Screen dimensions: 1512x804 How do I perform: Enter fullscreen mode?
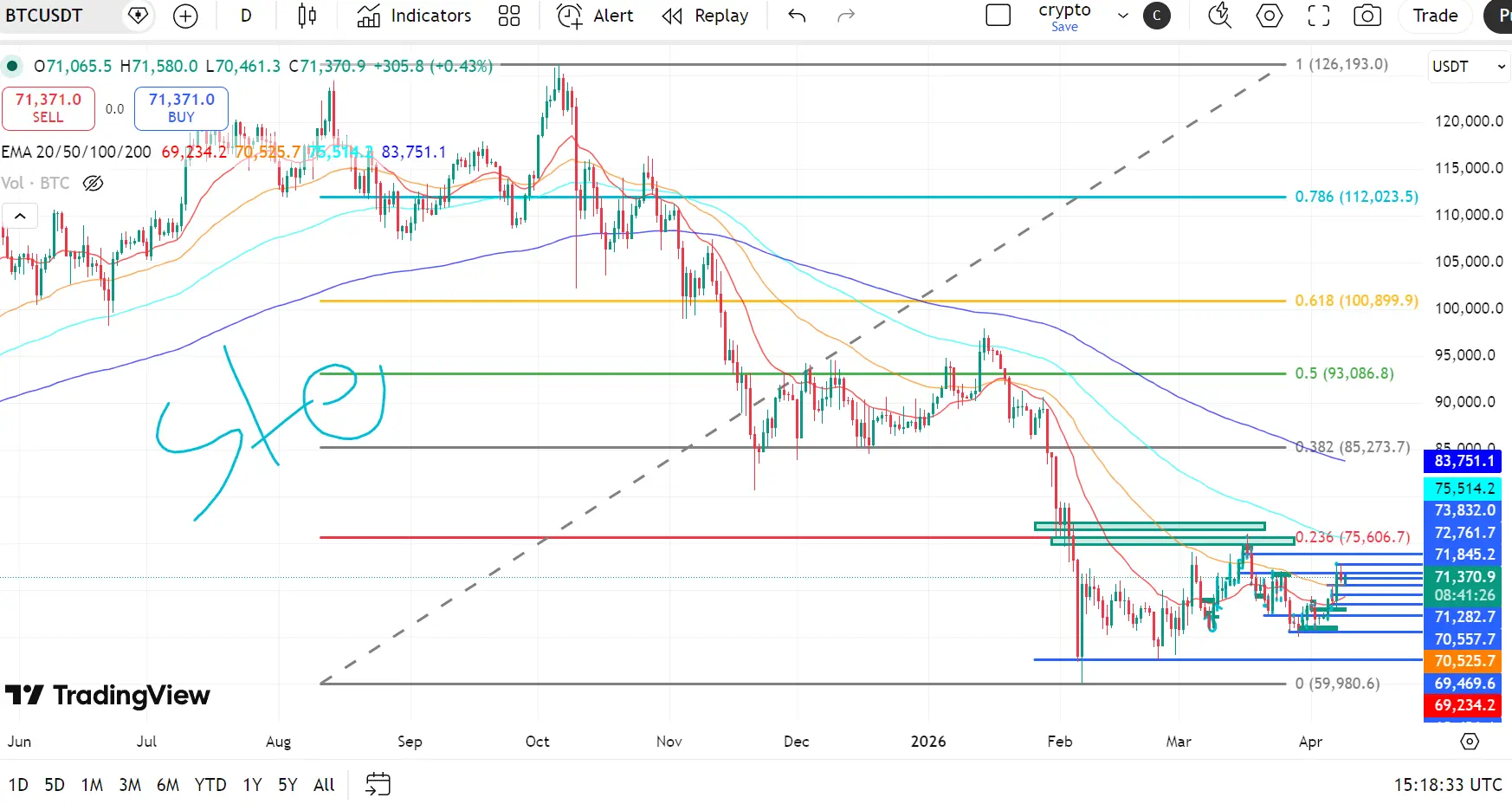tap(1319, 16)
